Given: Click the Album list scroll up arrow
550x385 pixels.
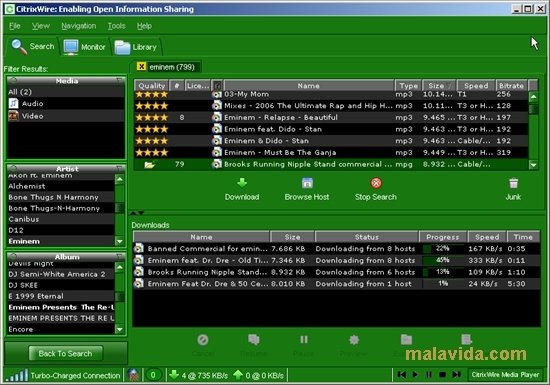Looking at the screenshot, I should click(x=120, y=268).
